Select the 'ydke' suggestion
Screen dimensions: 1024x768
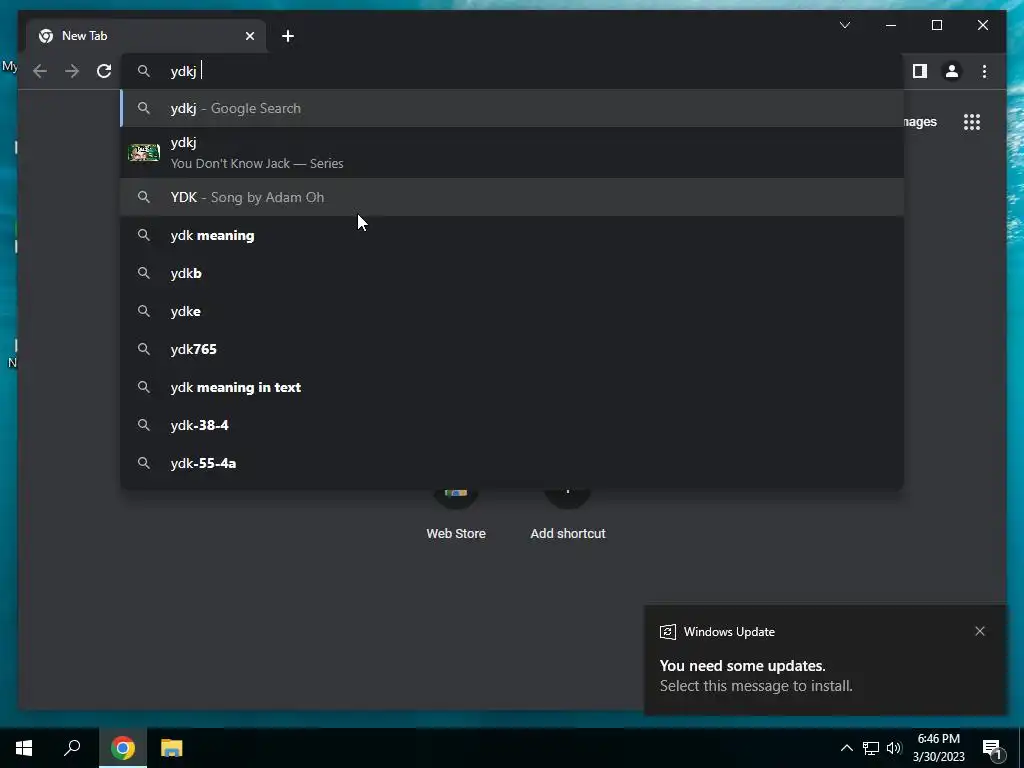point(512,311)
